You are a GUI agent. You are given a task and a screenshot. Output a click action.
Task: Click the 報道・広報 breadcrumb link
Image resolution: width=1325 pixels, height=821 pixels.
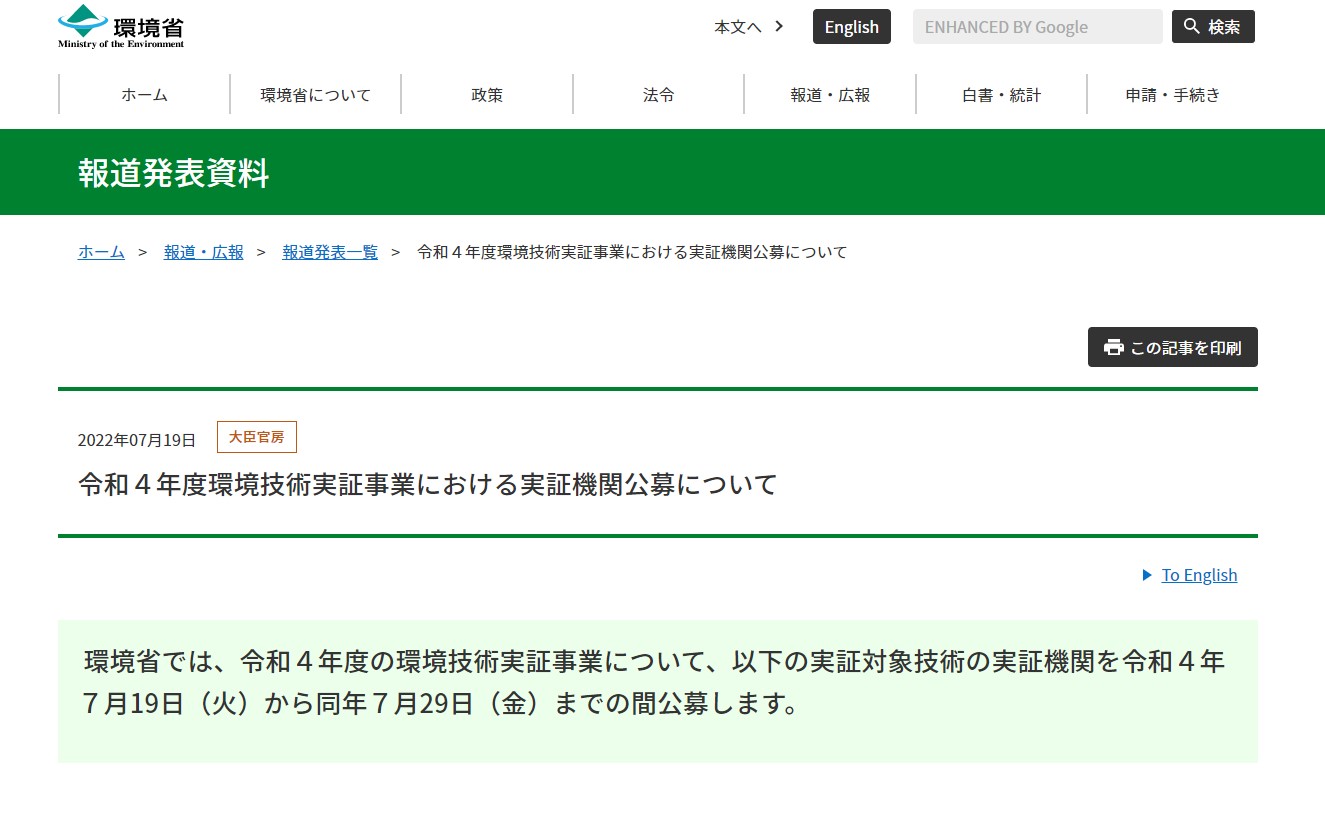click(204, 252)
